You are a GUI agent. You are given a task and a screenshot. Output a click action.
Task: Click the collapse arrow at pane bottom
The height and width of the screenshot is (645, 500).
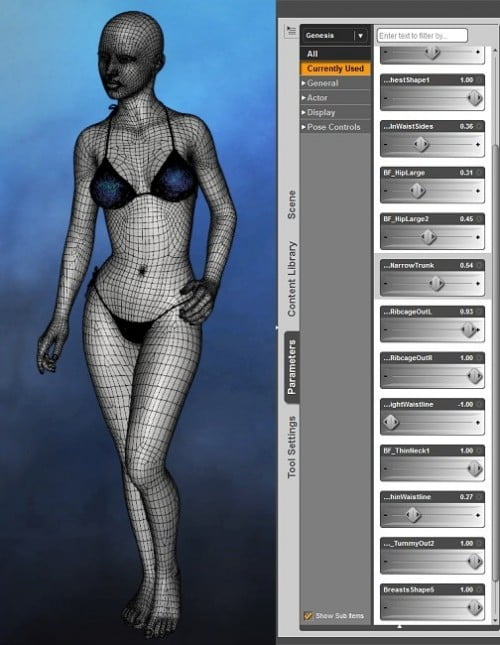399,626
